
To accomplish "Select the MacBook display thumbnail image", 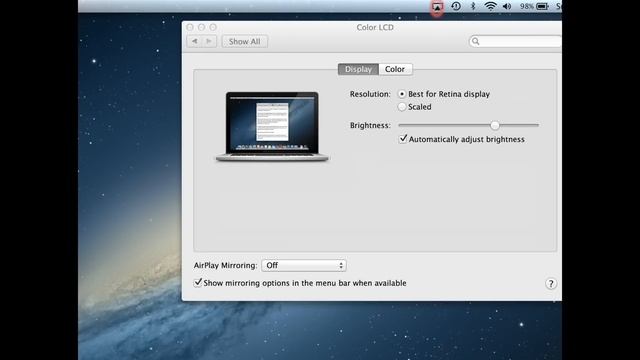I will tap(272, 127).
